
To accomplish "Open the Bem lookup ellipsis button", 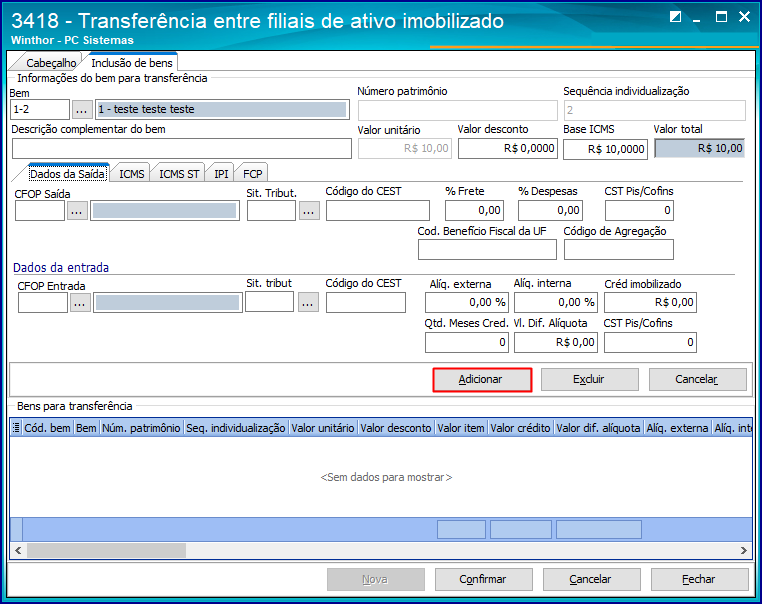I will coord(82,109).
